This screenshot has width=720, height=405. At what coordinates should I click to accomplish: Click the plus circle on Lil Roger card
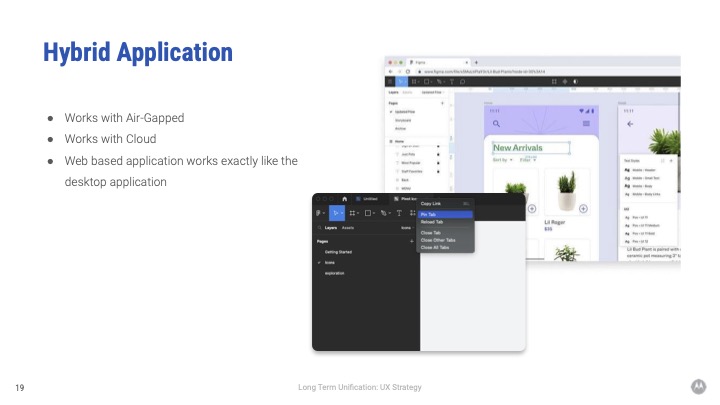click(x=583, y=209)
